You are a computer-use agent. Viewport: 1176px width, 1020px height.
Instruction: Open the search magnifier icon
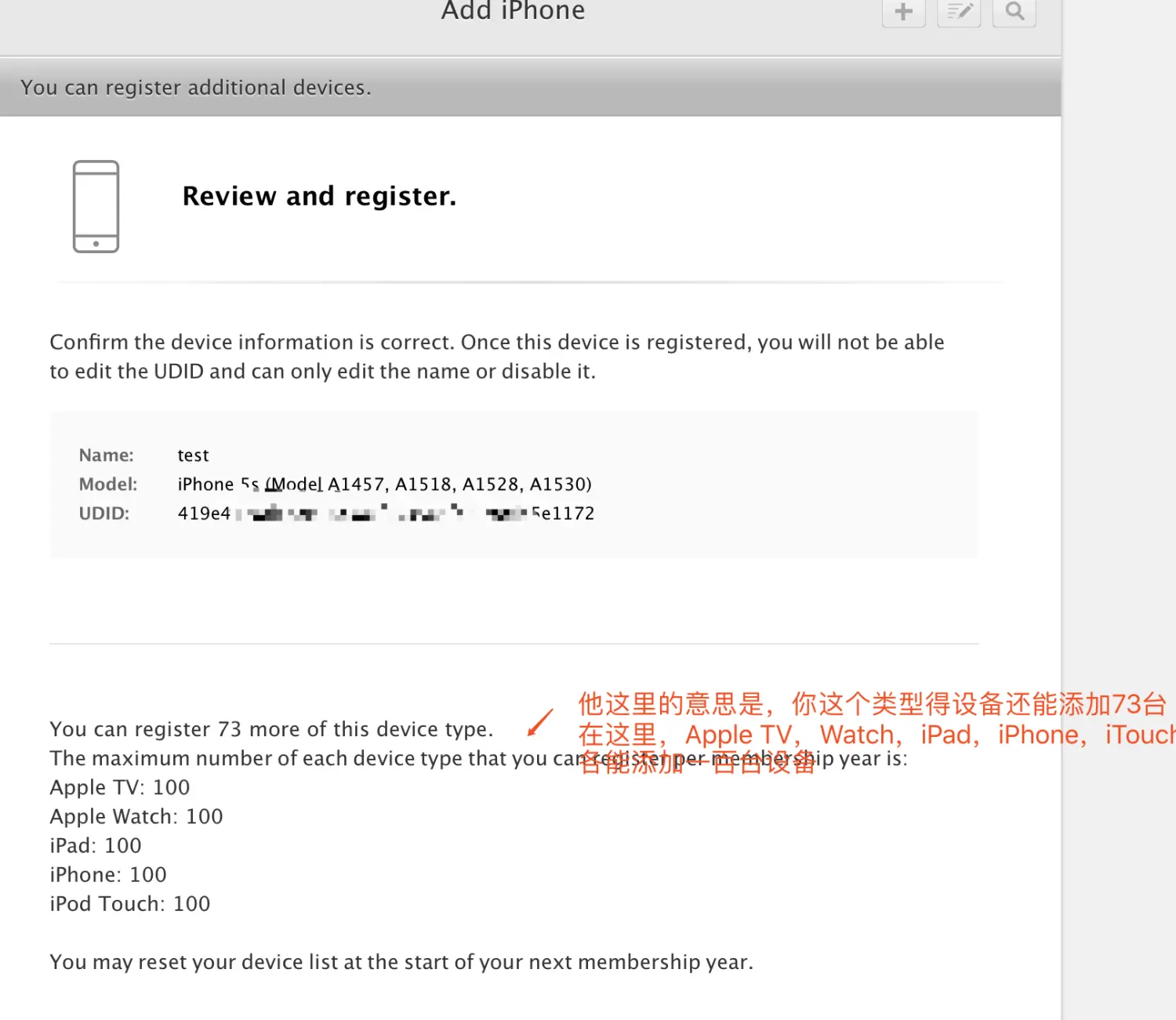point(1014,12)
